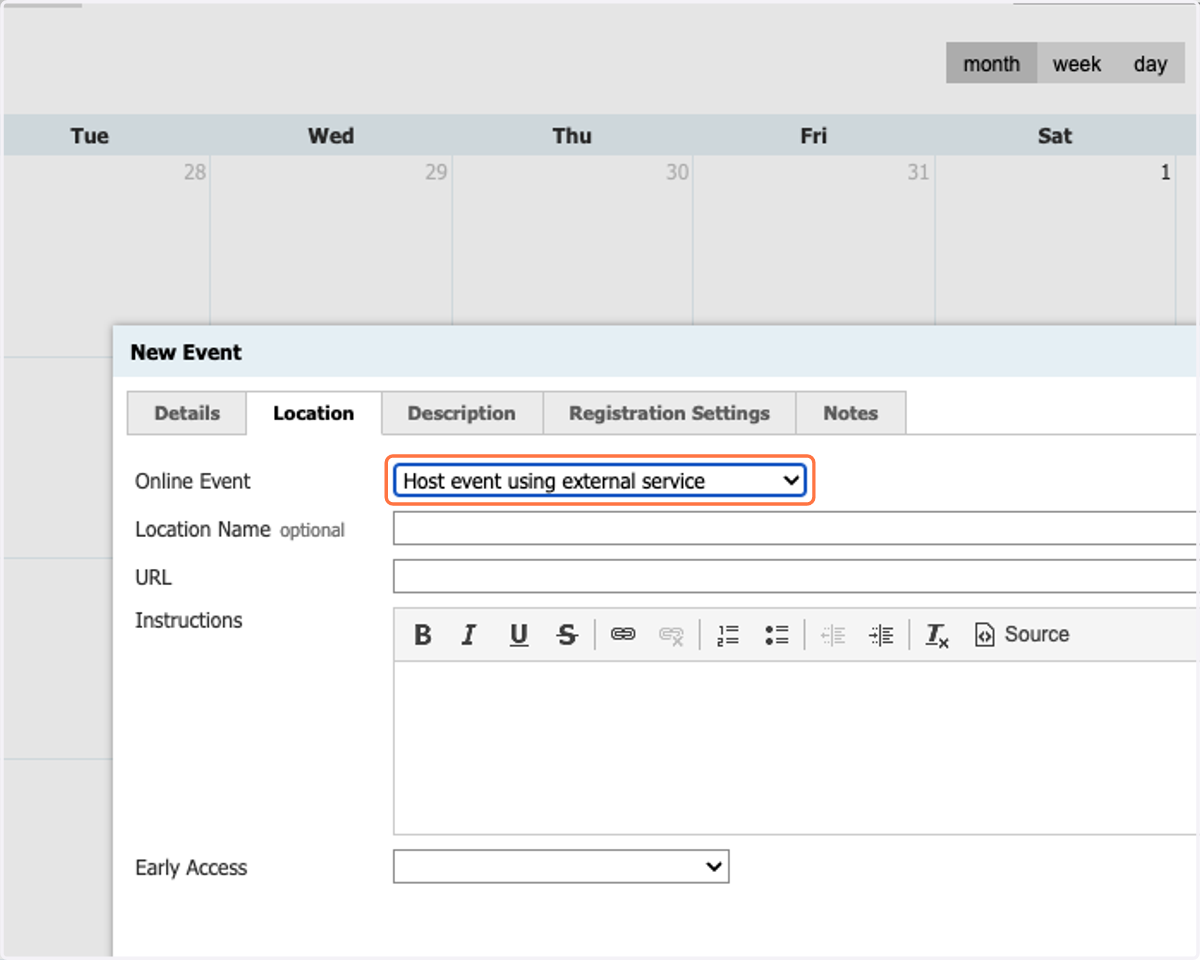Open the Online Event dropdown
The image size is (1200, 960).
pos(600,481)
